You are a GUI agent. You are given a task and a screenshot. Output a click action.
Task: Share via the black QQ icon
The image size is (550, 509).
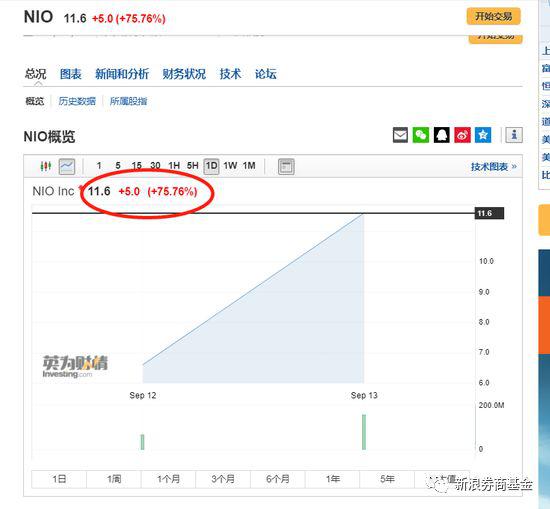(442, 135)
